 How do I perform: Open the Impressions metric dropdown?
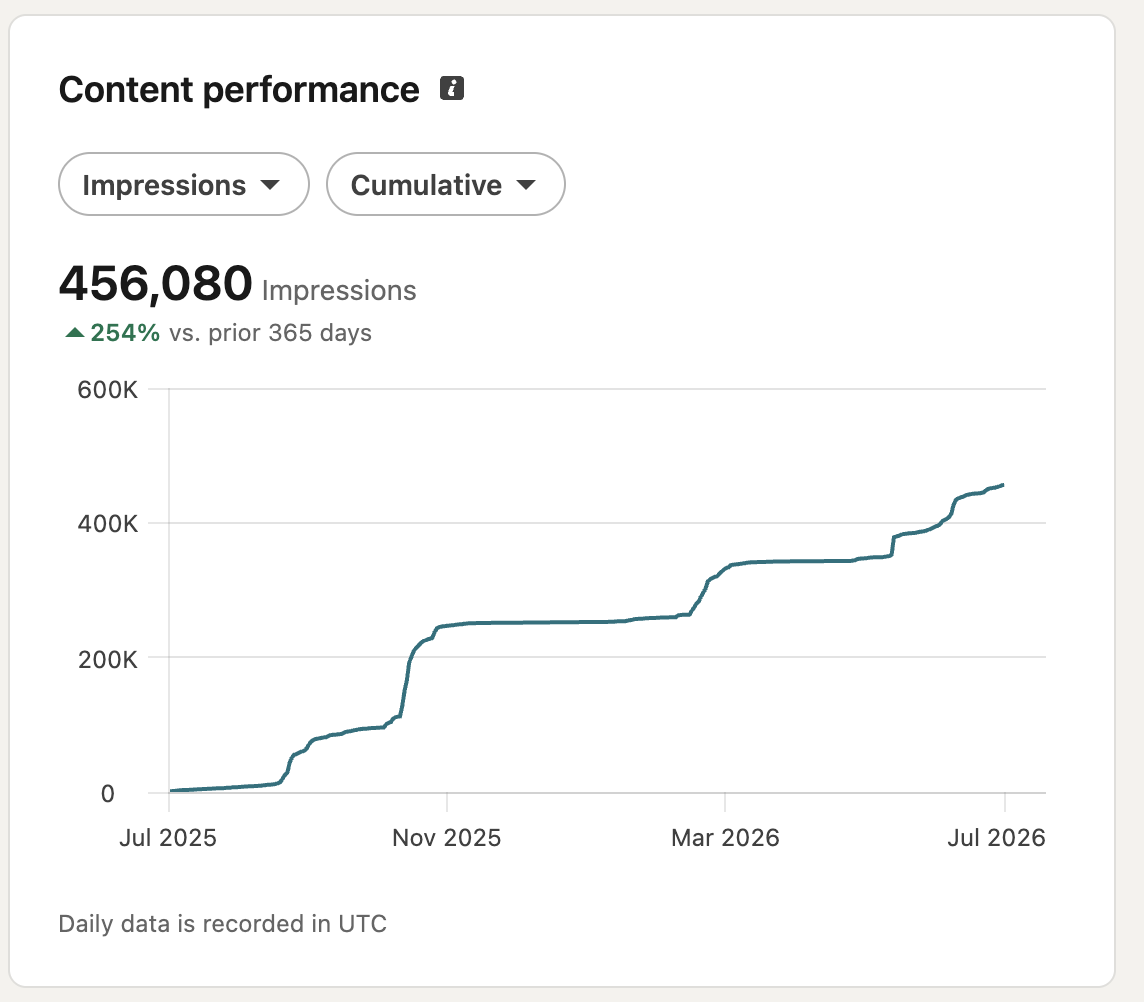[x=184, y=184]
